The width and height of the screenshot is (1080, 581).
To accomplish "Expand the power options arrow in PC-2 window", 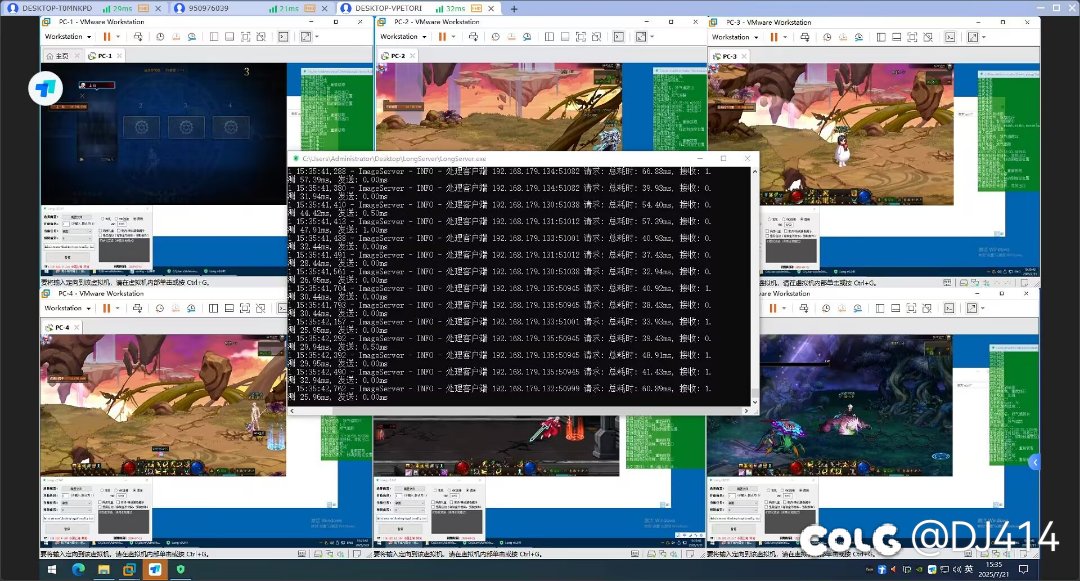I will (x=453, y=36).
